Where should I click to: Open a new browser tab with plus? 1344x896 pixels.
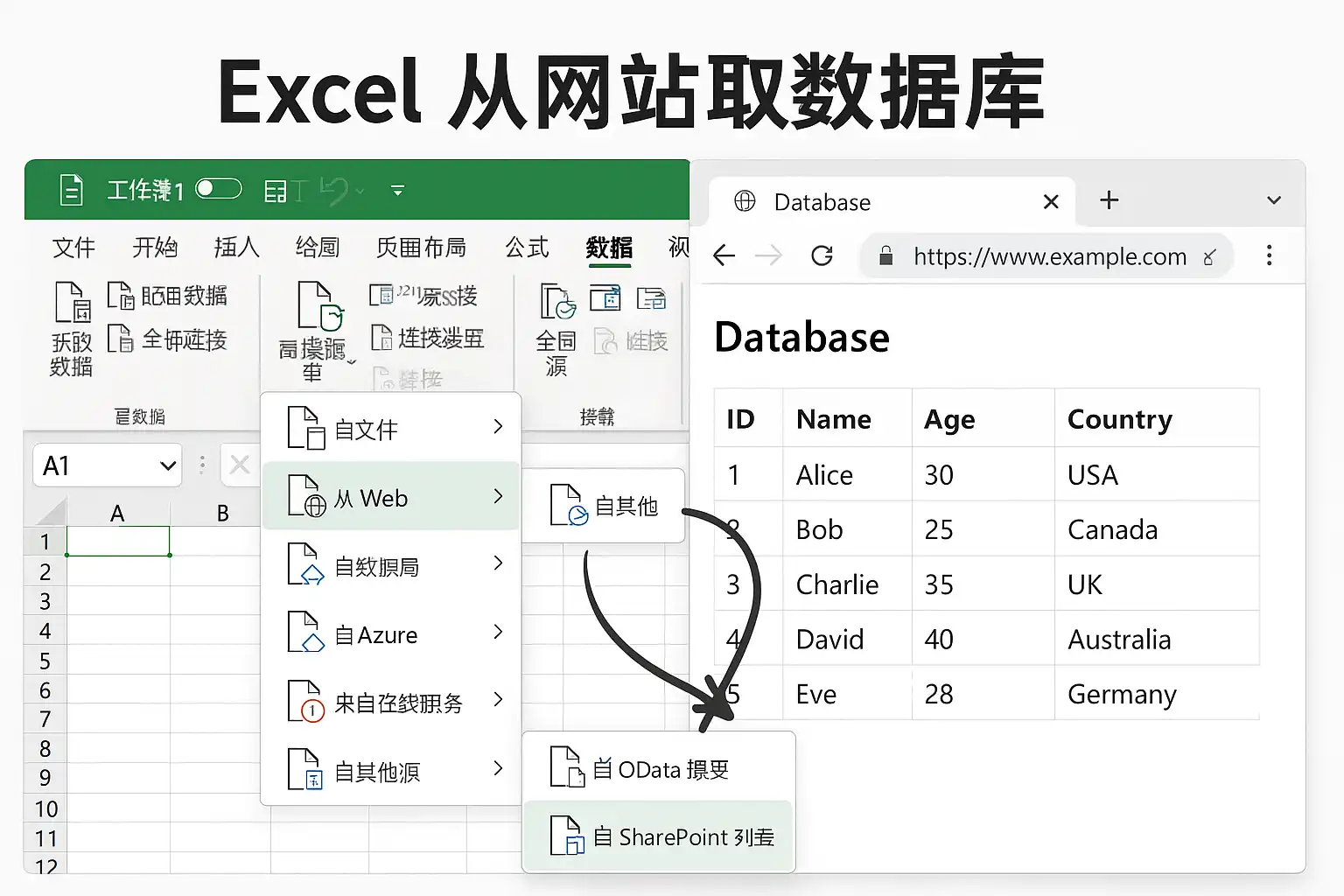[1109, 200]
